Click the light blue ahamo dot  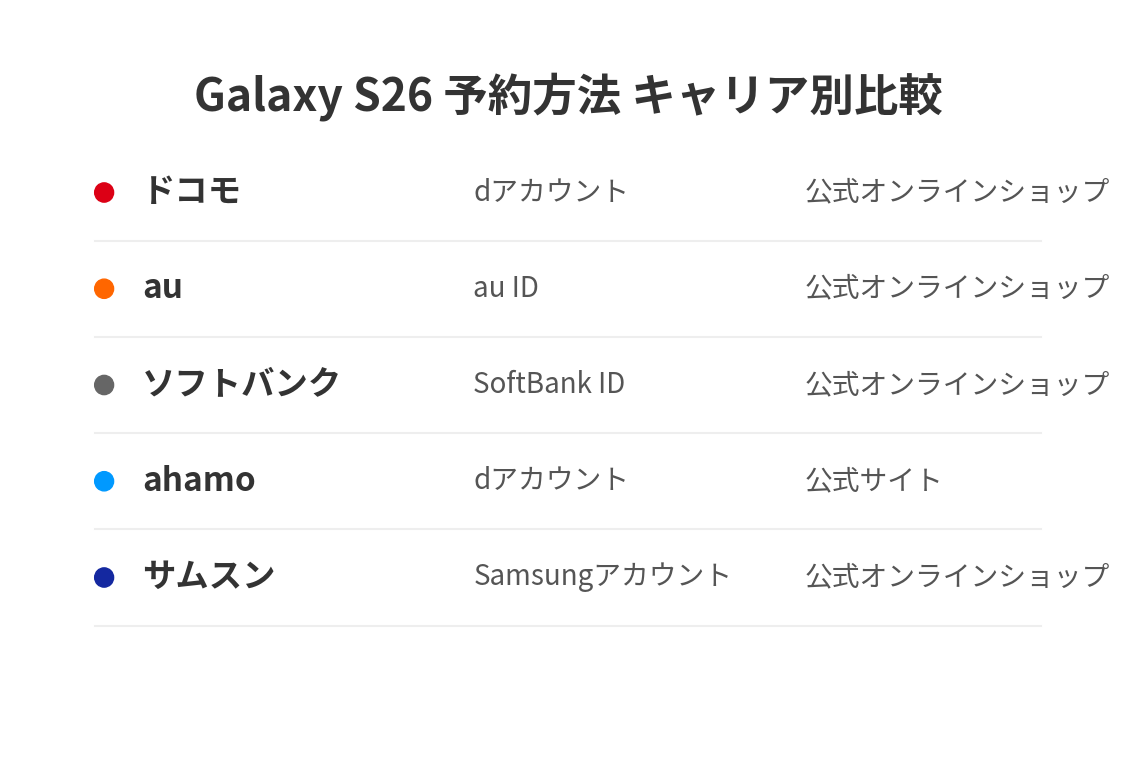point(104,481)
